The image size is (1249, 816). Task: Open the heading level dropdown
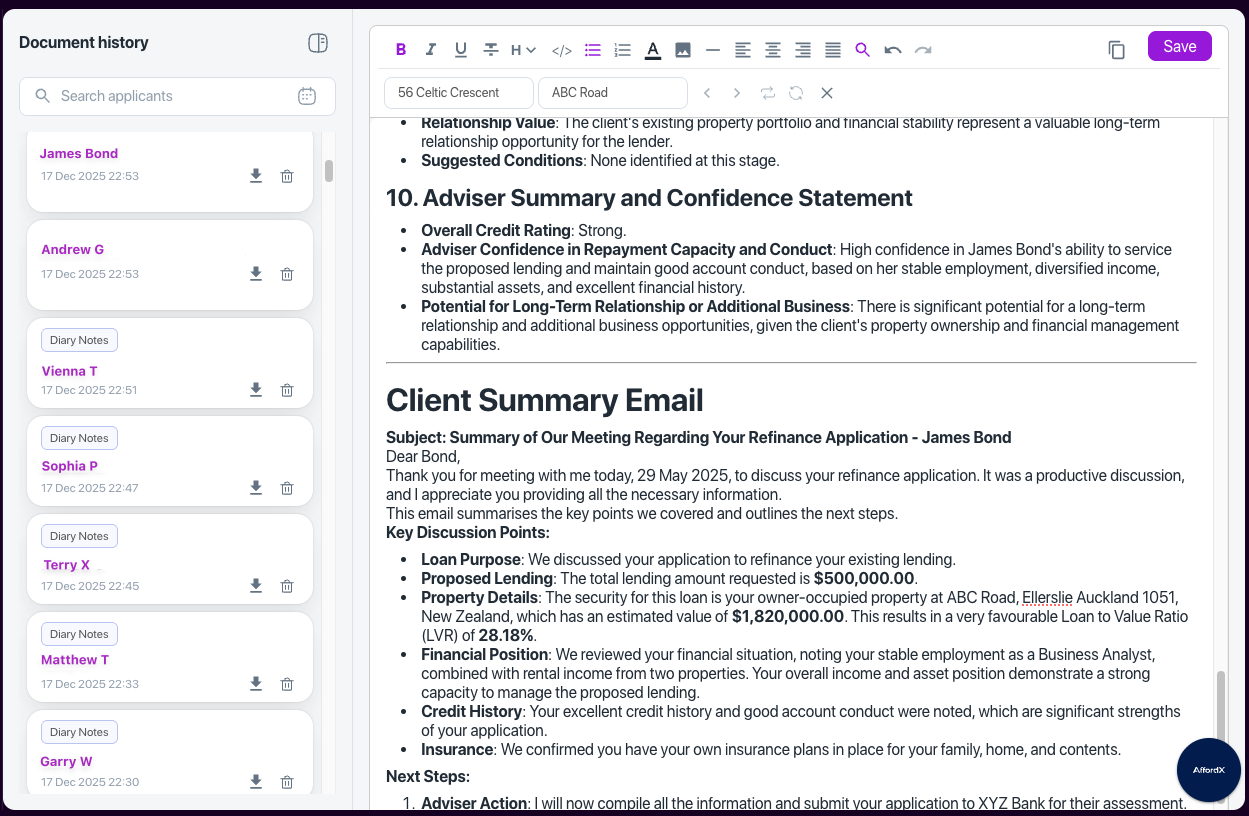tap(523, 50)
